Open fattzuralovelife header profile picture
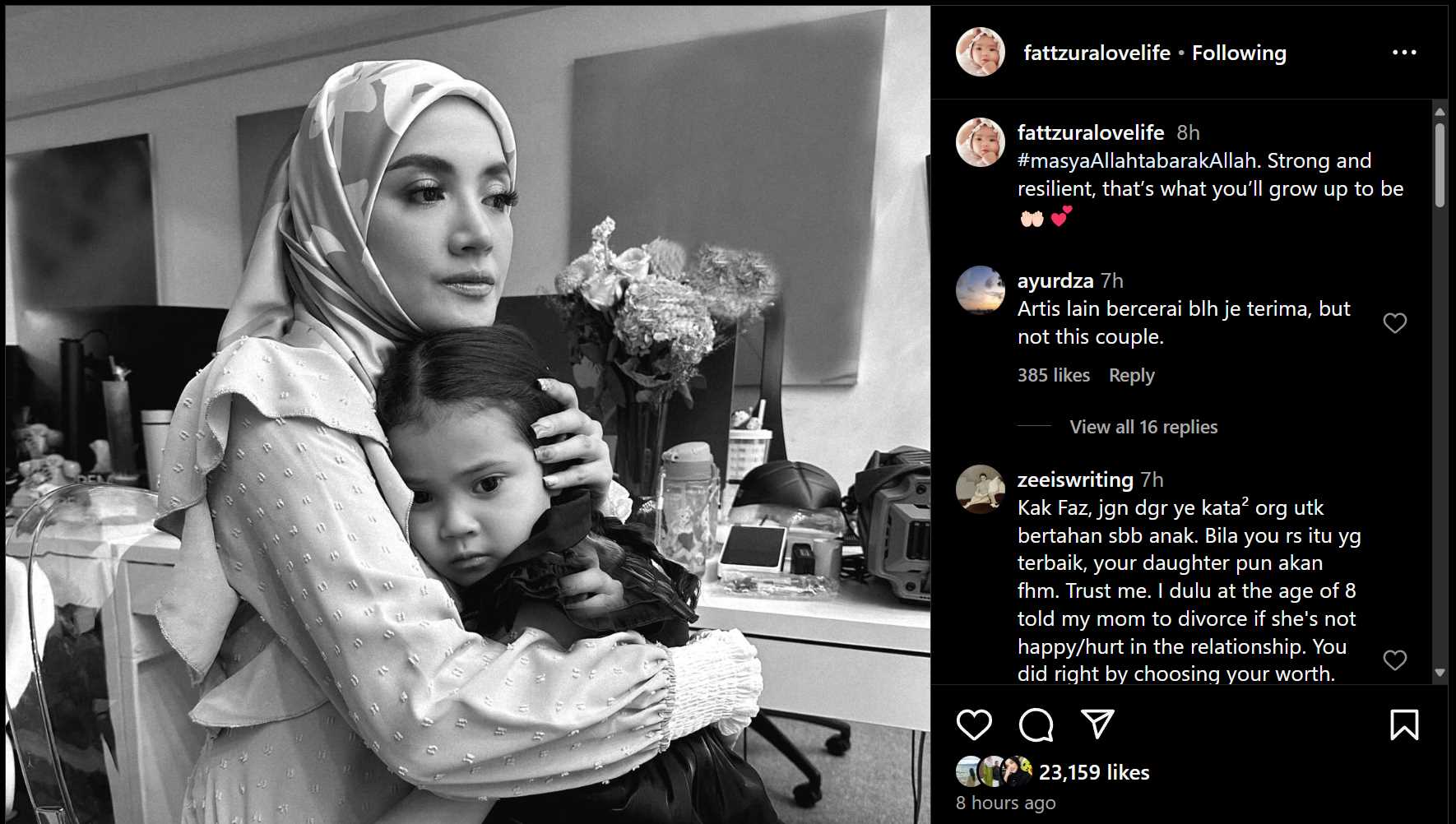Image resolution: width=1456 pixels, height=824 pixels. click(x=981, y=52)
